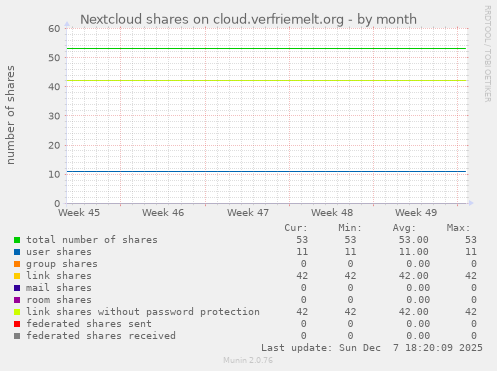Screen dimensions: 497x371
Task: Select the 'user shares' legend label
Action: coord(59,252)
